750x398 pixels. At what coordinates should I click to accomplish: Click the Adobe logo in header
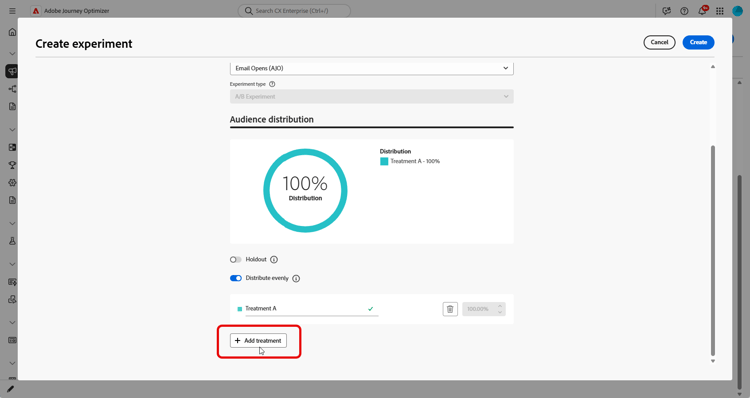[x=36, y=11]
